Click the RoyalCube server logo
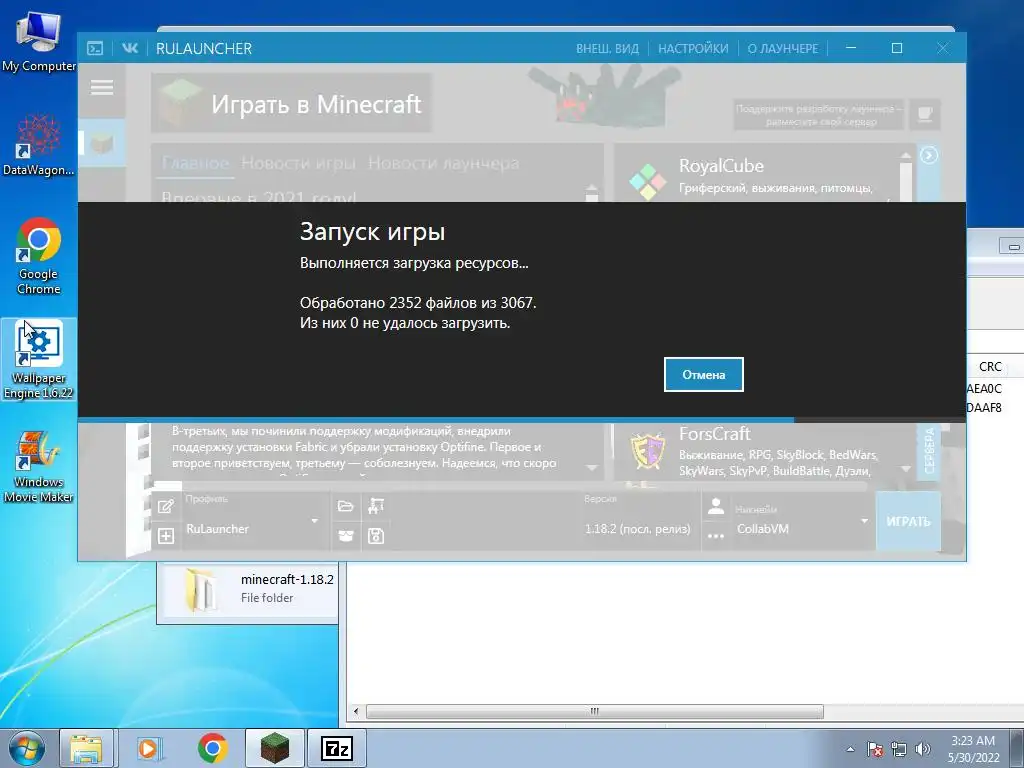The image size is (1024, 768). [x=647, y=181]
